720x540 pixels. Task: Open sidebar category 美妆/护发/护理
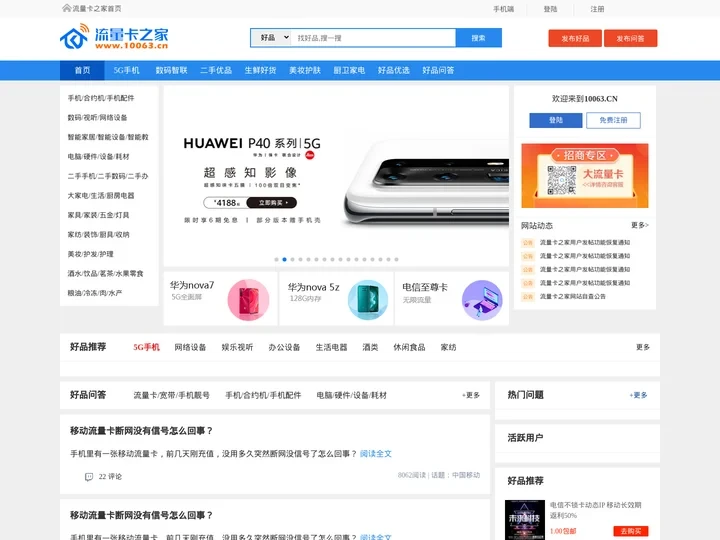tap(90, 254)
